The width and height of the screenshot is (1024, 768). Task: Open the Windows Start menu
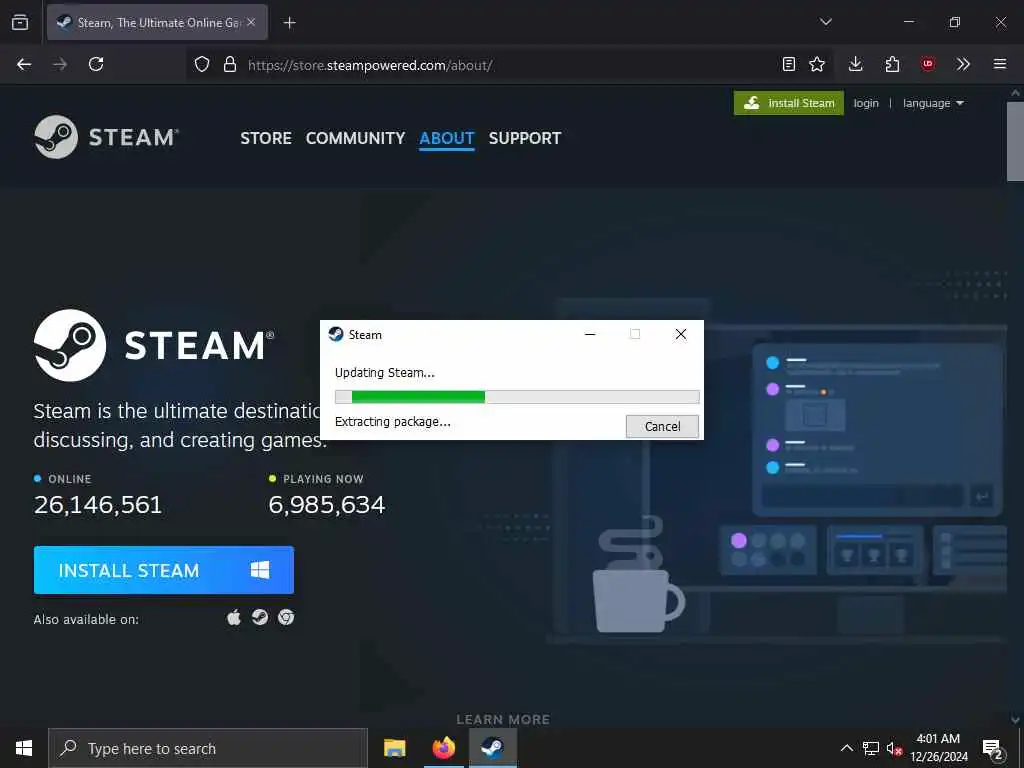(x=24, y=748)
